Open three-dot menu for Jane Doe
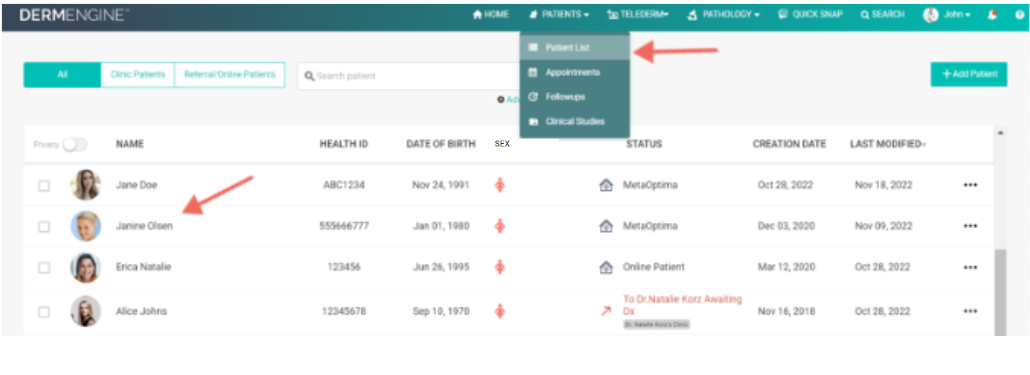This screenshot has height=375, width=1030. 970,185
